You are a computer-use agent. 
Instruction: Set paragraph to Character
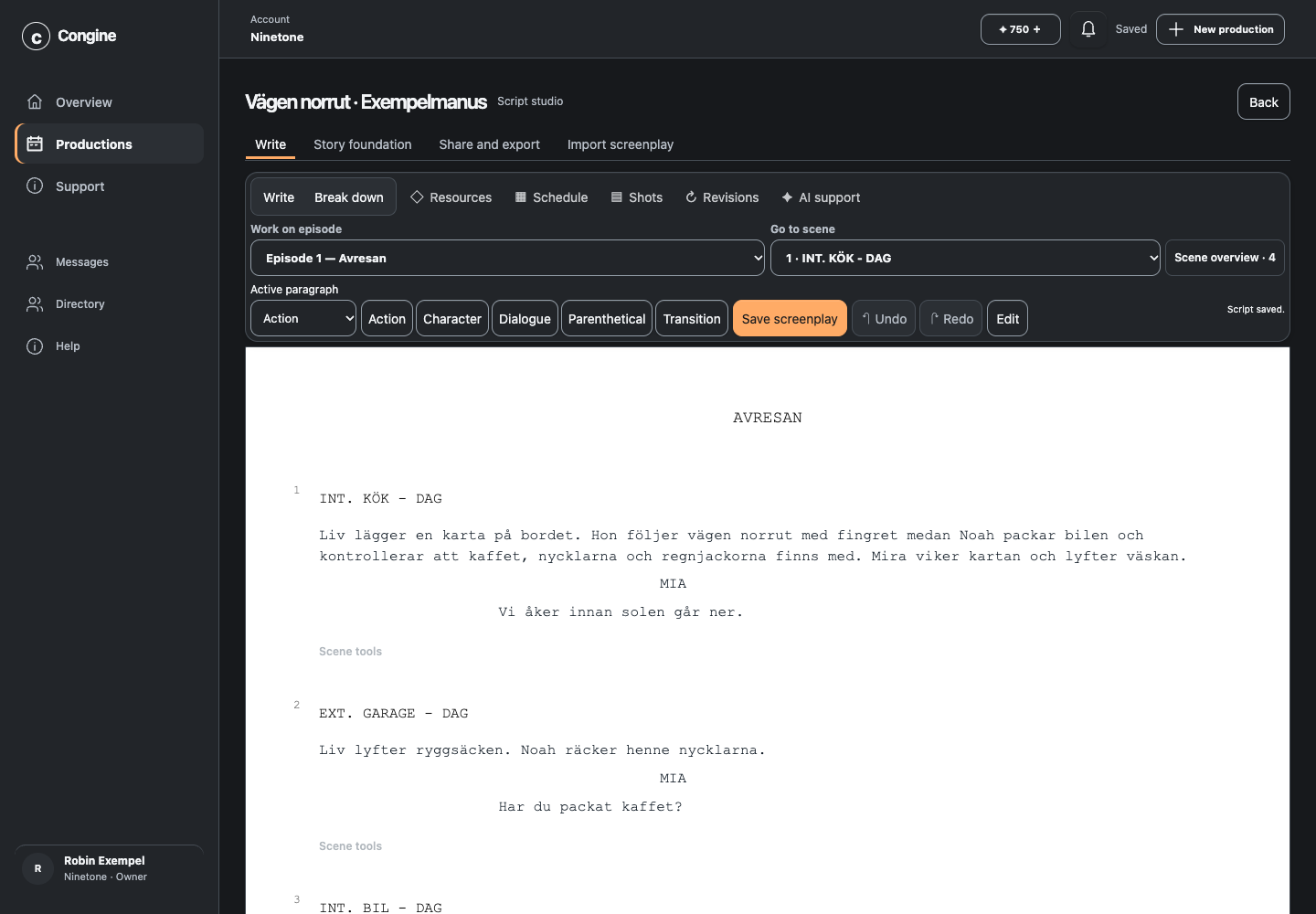[452, 318]
